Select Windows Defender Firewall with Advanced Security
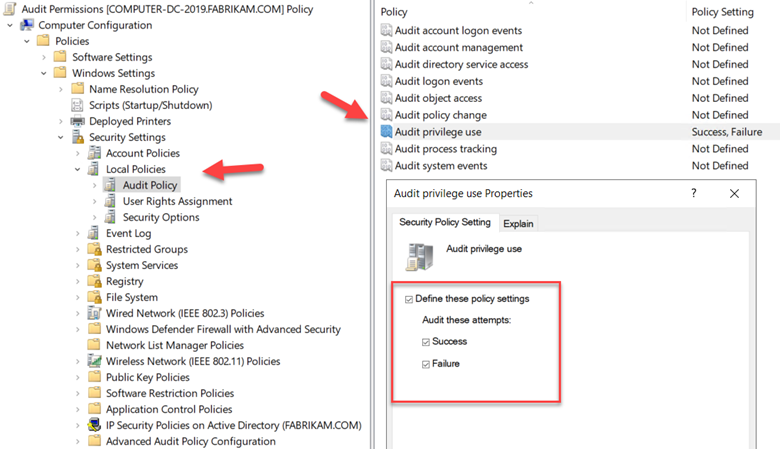Image resolution: width=780 pixels, height=449 pixels. coord(223,329)
